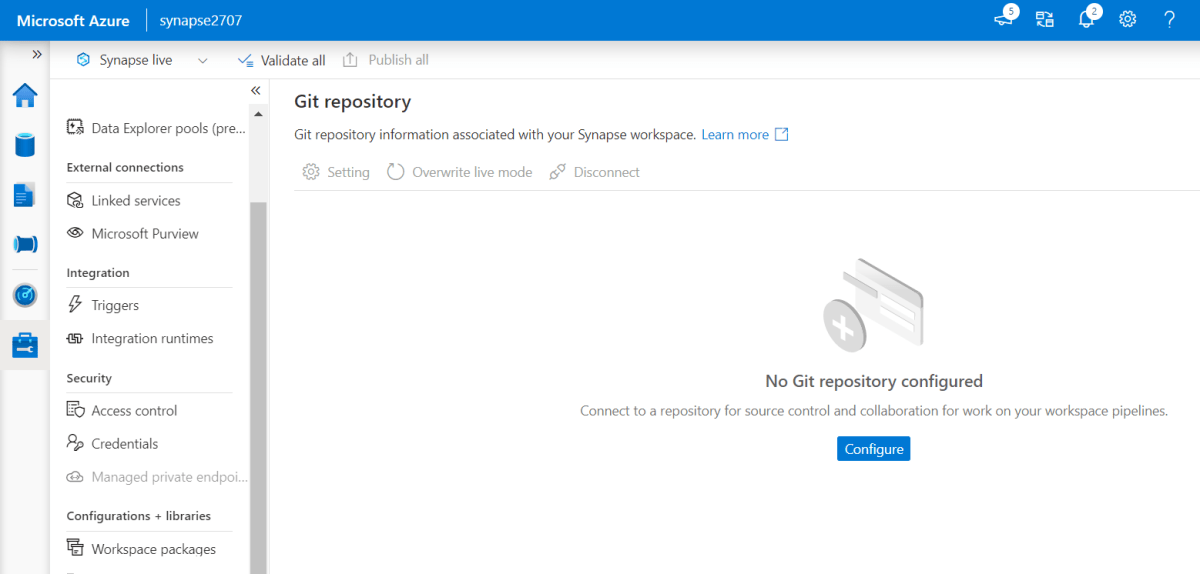Open the directory switch icon in header
Screen dimensions: 1200x574
(x=1045, y=19)
